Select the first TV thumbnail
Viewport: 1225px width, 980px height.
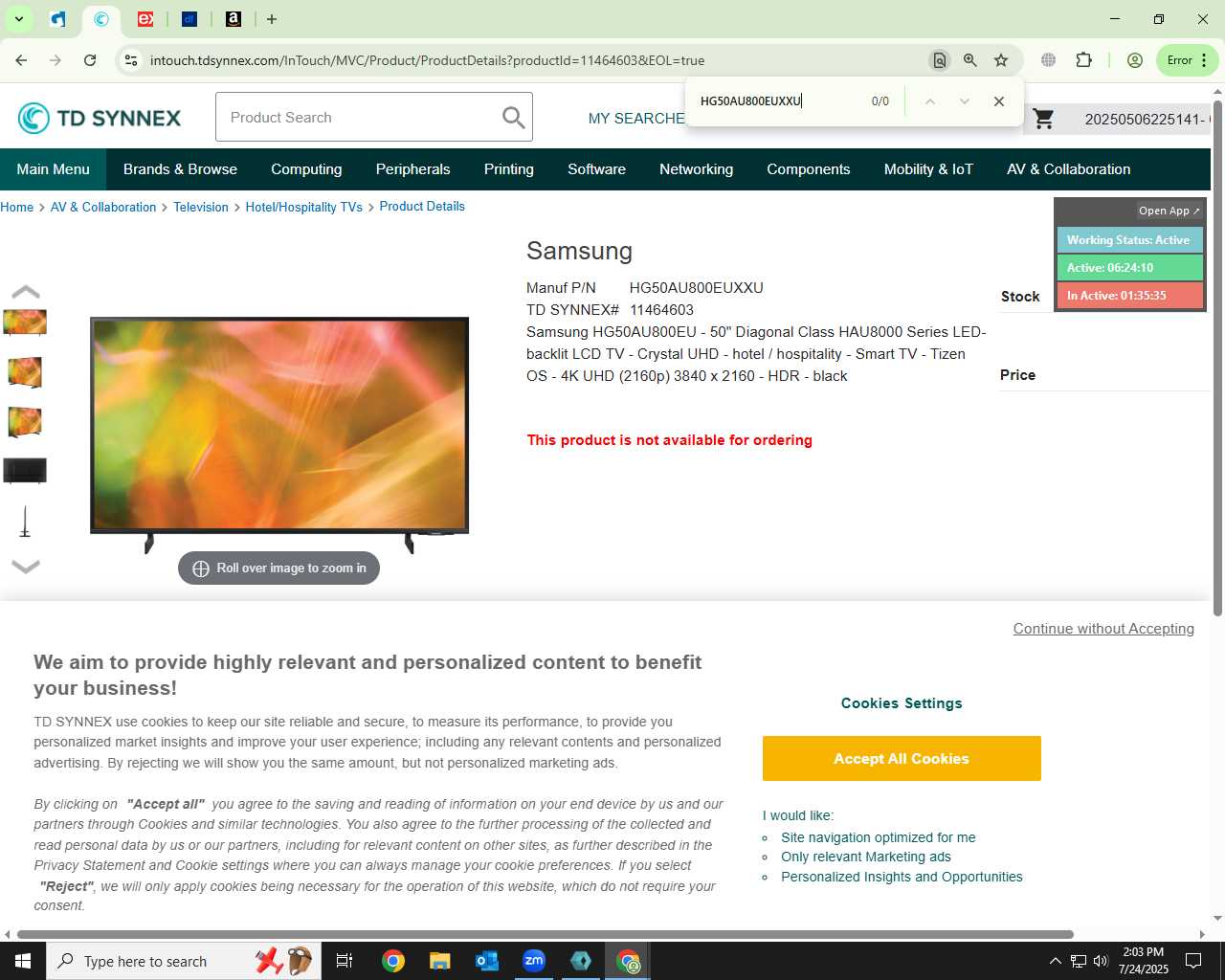(x=25, y=323)
